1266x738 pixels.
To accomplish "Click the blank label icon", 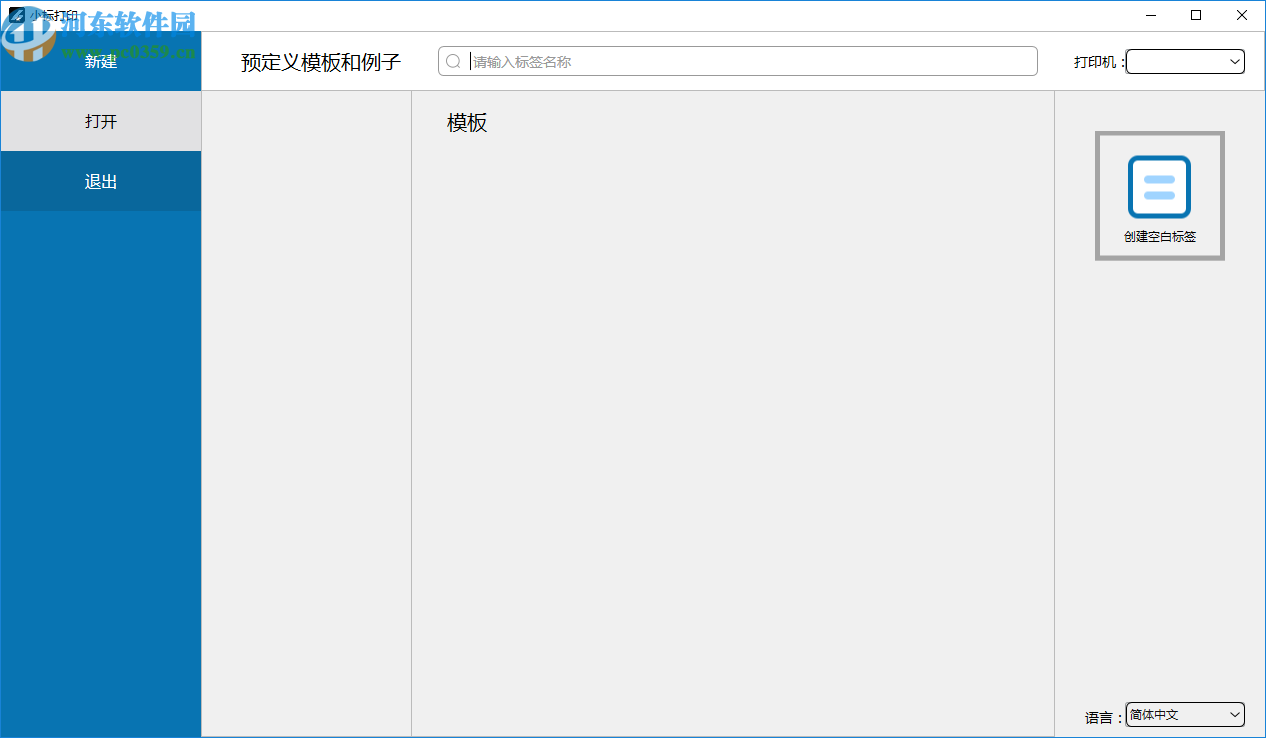I will point(1159,187).
